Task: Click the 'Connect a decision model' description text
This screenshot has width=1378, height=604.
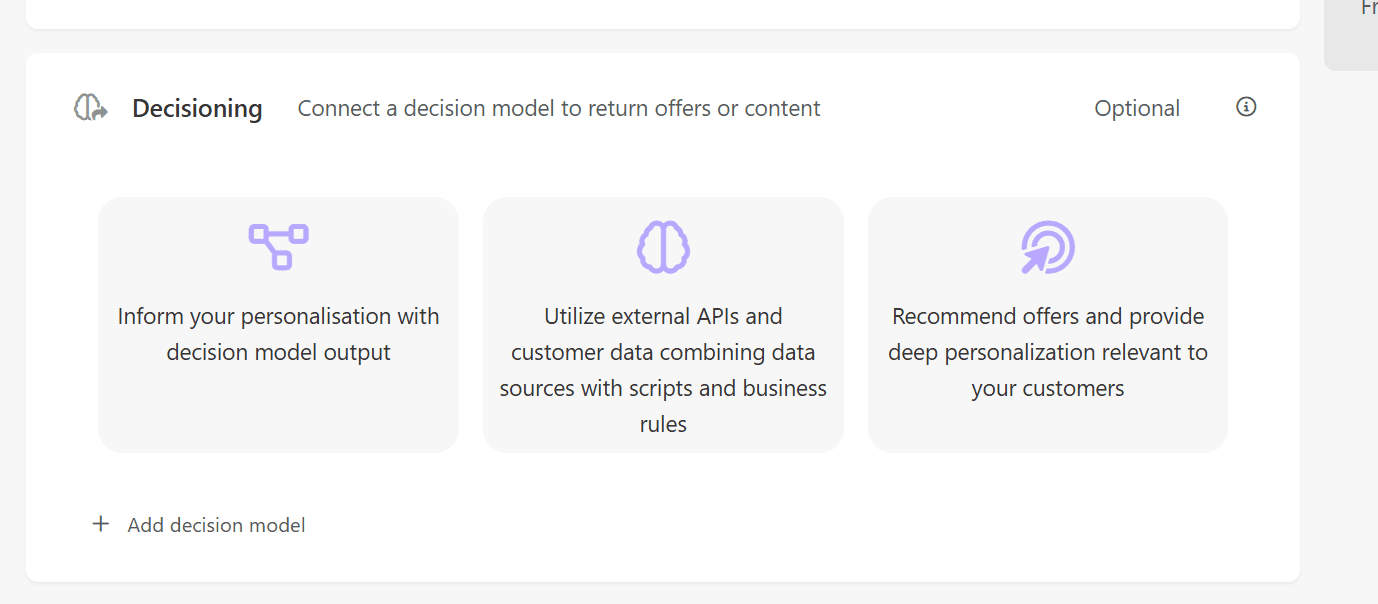Action: pos(559,108)
